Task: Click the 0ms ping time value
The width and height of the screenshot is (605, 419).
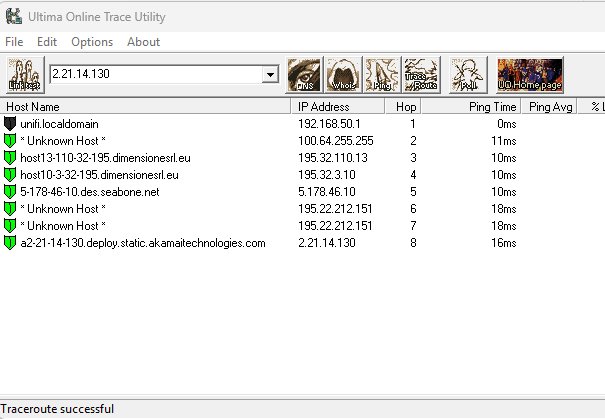Action: 507,124
